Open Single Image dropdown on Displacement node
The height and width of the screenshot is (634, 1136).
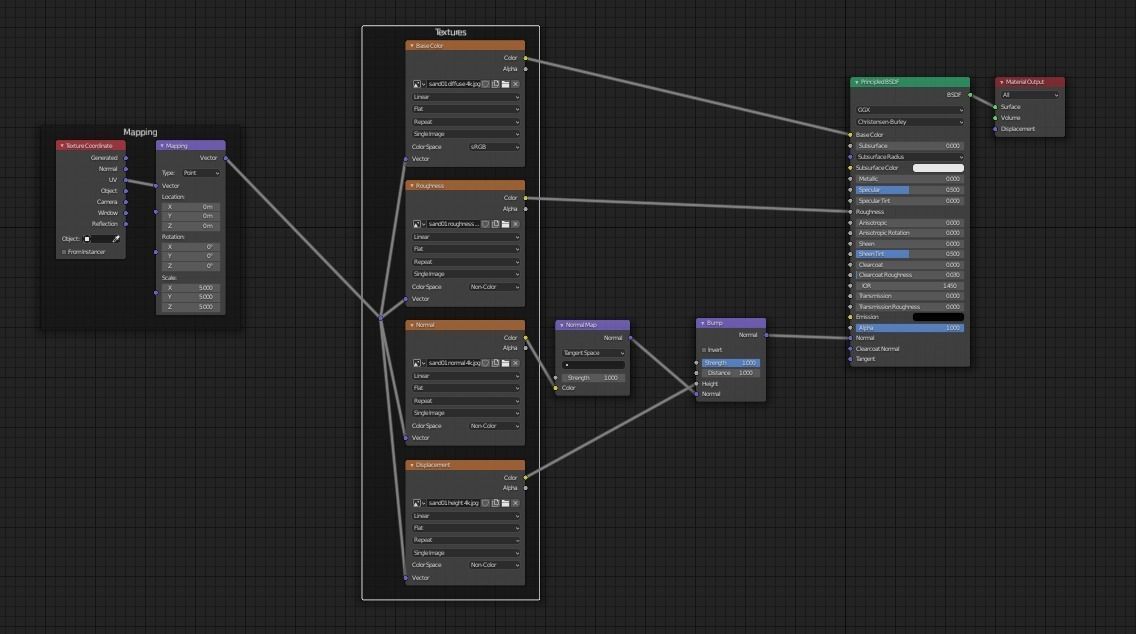[x=465, y=553]
